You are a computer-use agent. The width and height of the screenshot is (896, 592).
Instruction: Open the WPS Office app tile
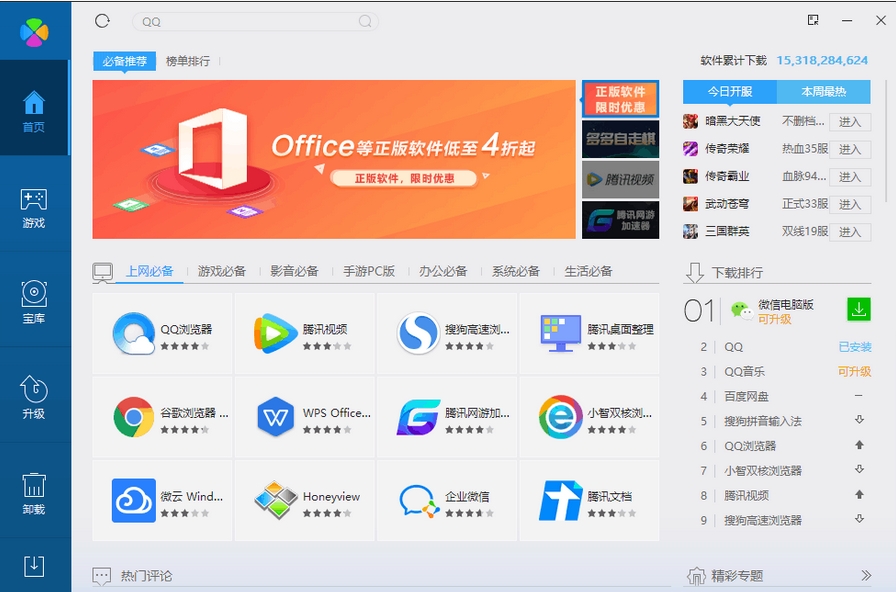pos(305,417)
